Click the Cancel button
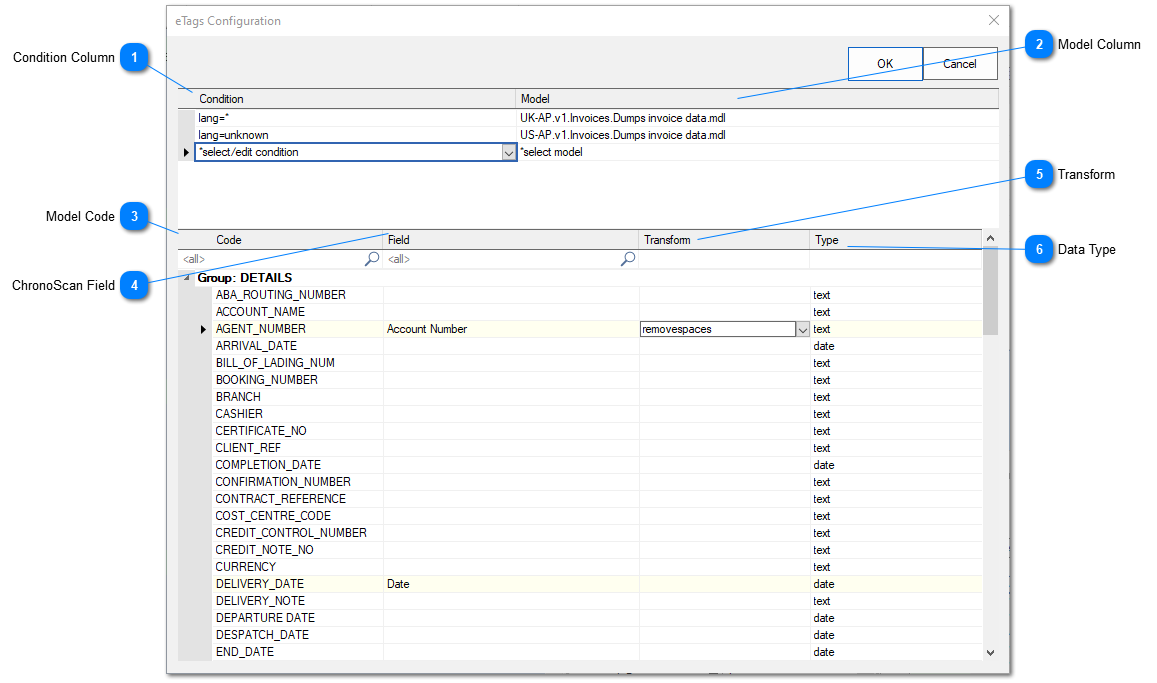The width and height of the screenshot is (1157, 683). 959,63
